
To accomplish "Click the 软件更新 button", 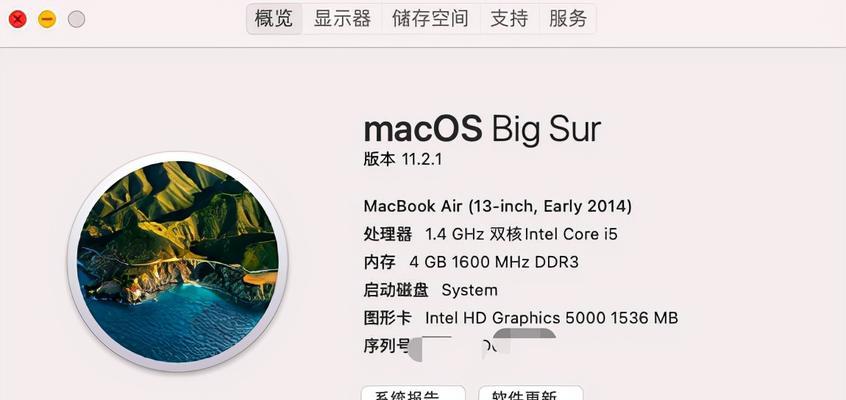I will (531, 393).
